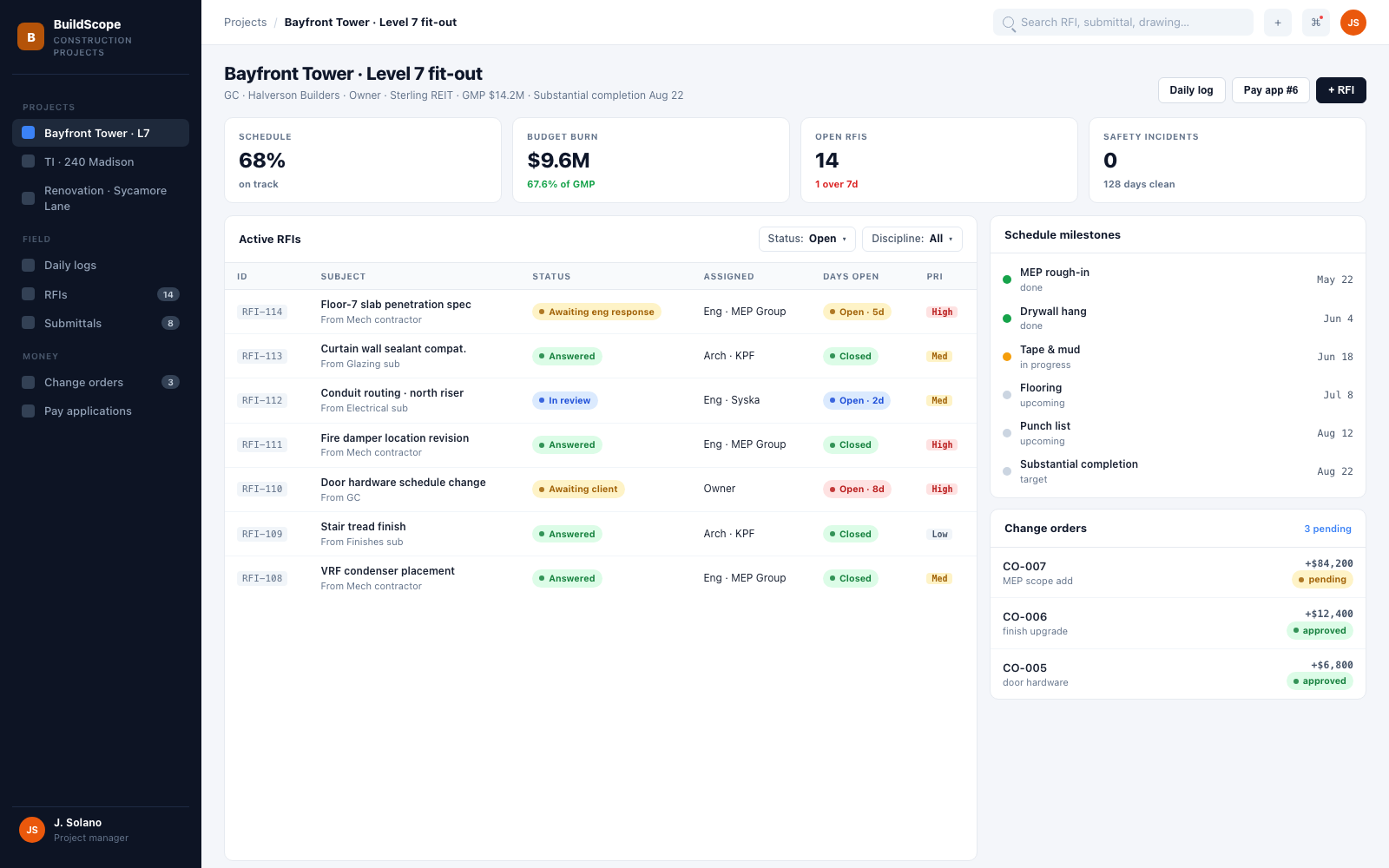This screenshot has height=868, width=1389.
Task: Click the 3 pending change orders link
Action: [1327, 529]
